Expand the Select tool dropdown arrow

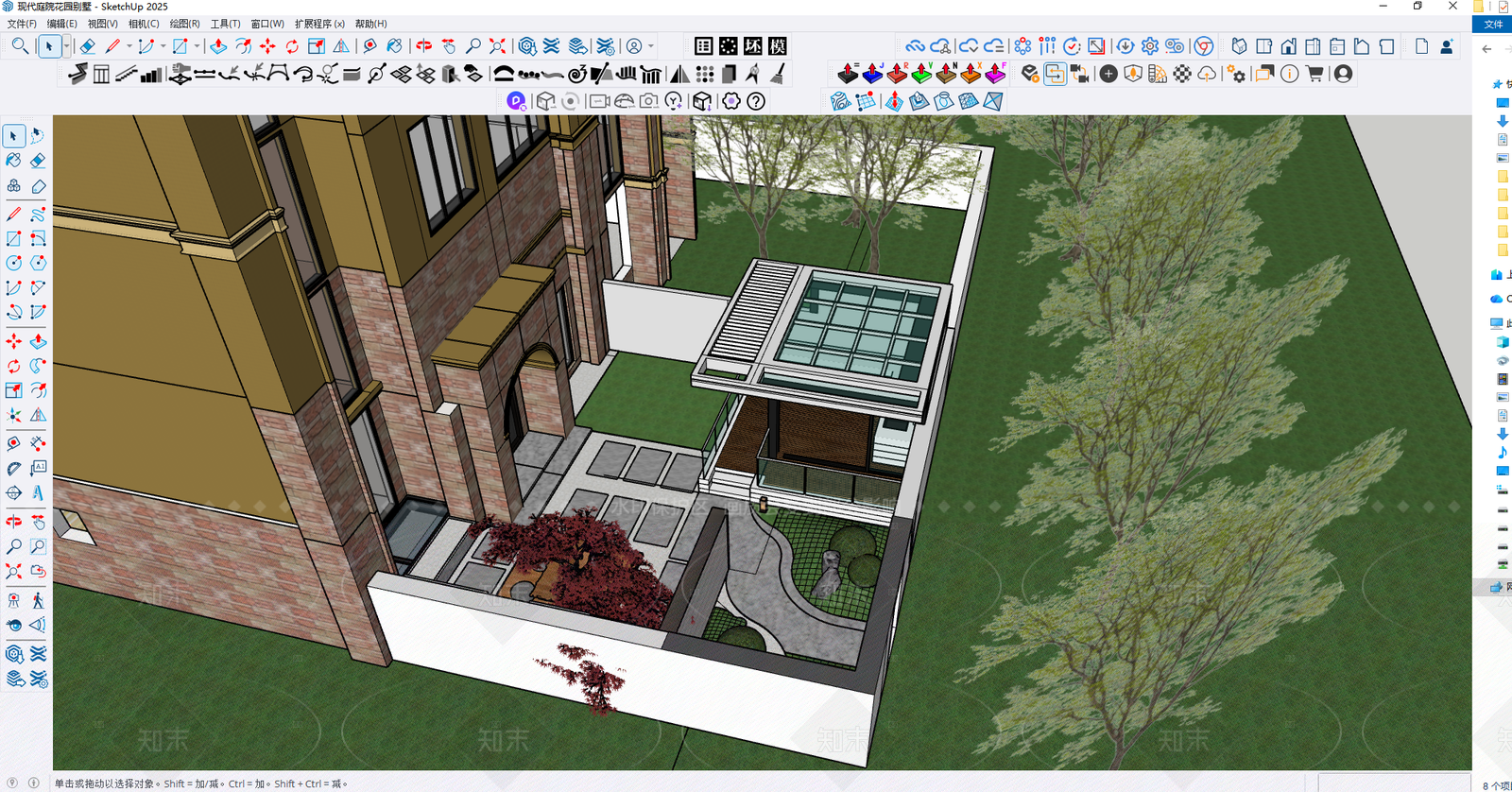point(66,45)
